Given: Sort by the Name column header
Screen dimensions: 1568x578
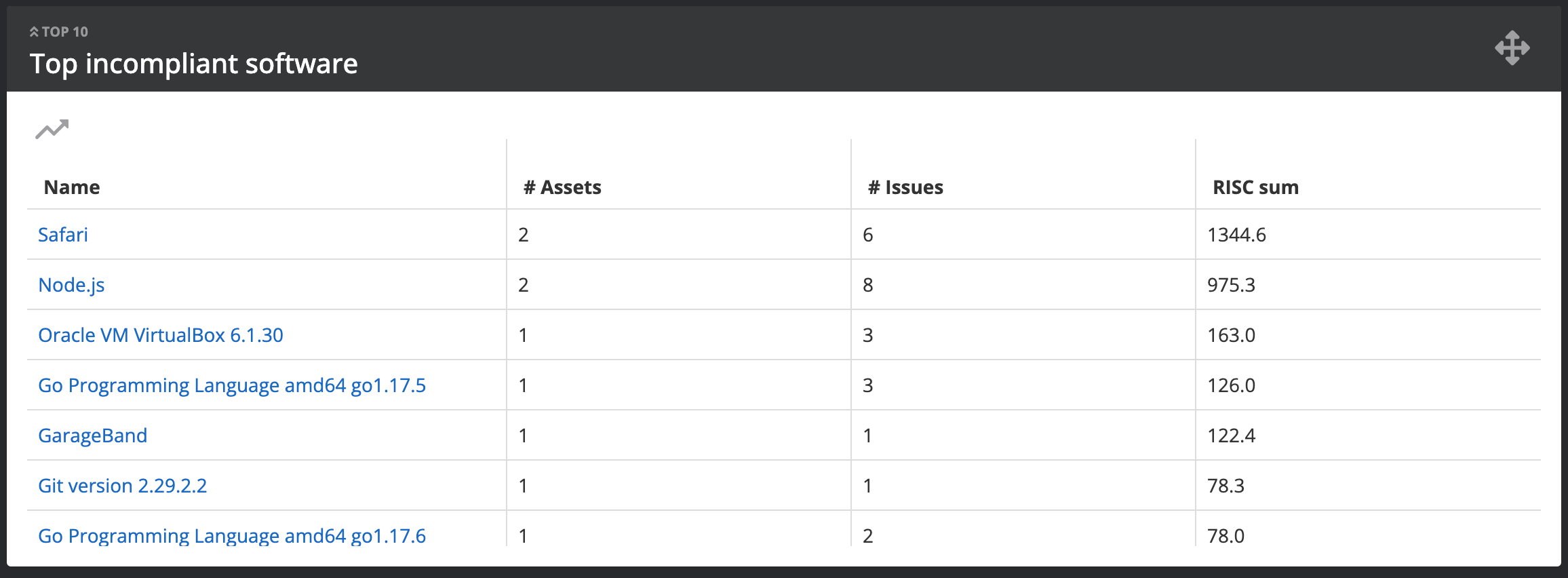Looking at the screenshot, I should [x=72, y=187].
